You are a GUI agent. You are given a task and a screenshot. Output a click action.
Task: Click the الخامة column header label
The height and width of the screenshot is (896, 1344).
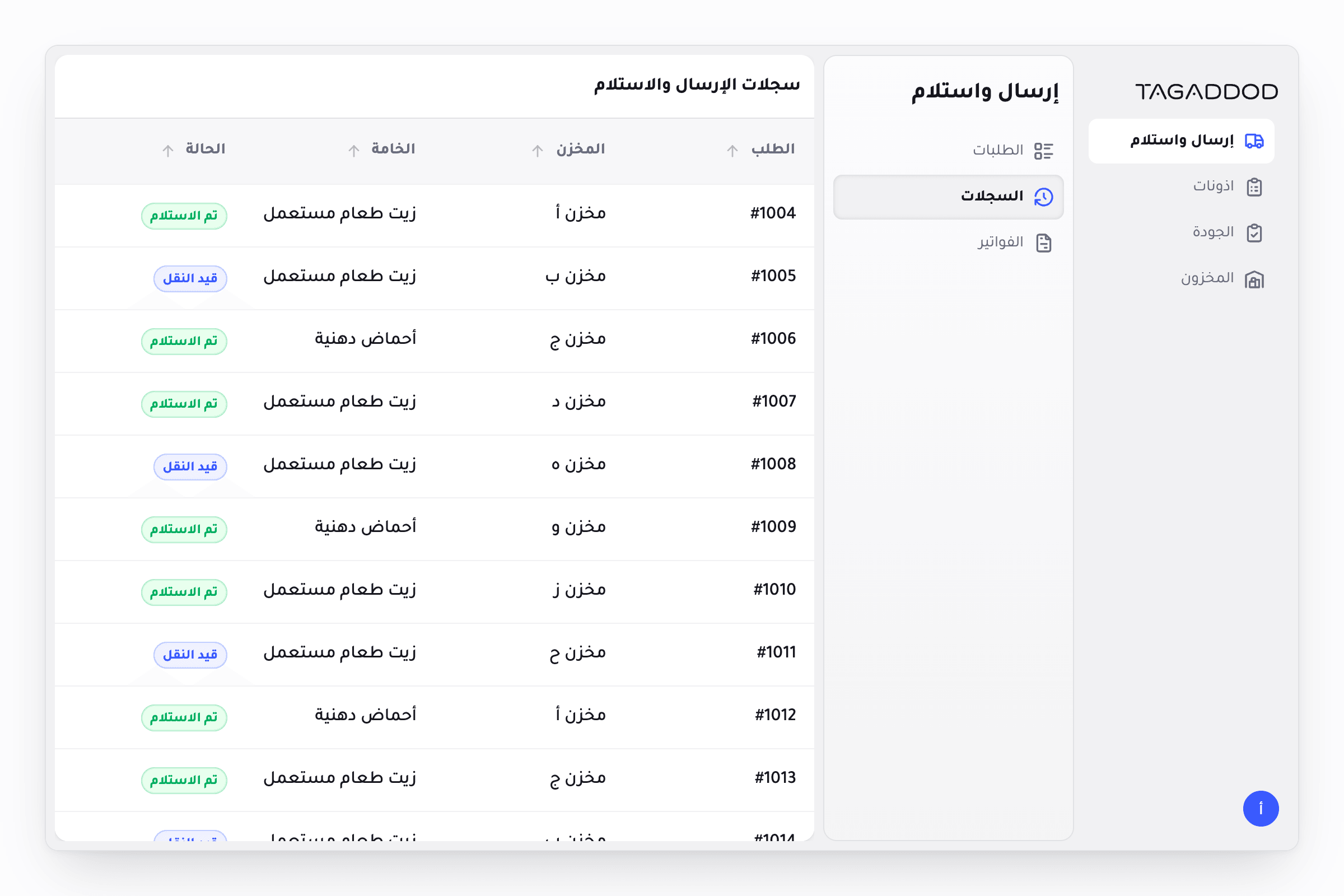[393, 149]
